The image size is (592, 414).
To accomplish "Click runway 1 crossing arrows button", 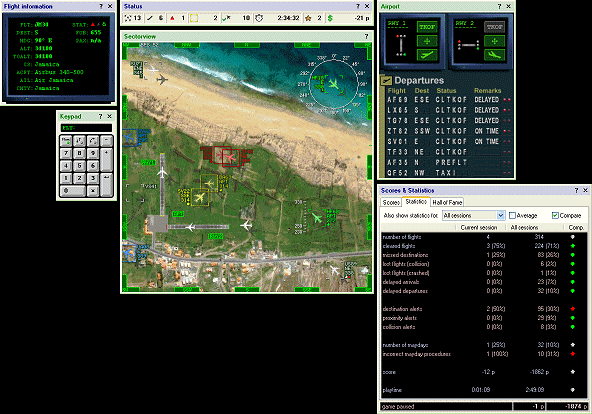I will tap(427, 41).
